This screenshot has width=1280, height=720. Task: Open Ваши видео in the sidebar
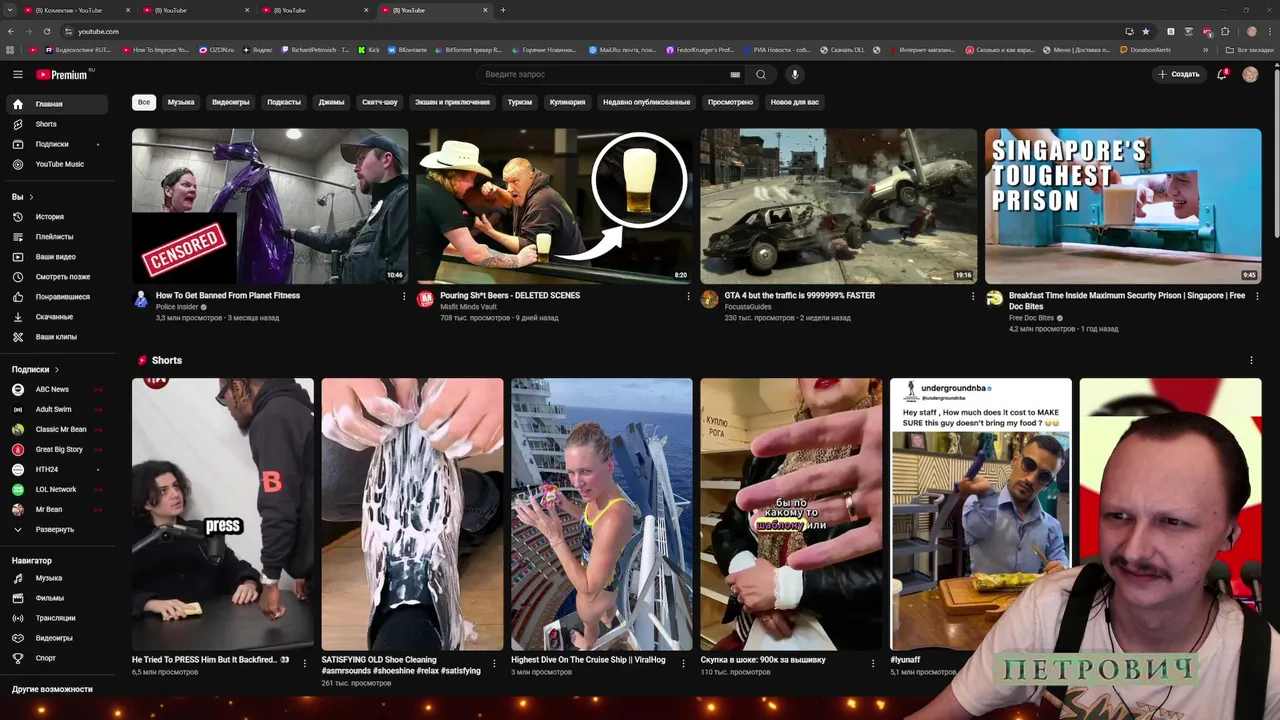pyautogui.click(x=56, y=257)
